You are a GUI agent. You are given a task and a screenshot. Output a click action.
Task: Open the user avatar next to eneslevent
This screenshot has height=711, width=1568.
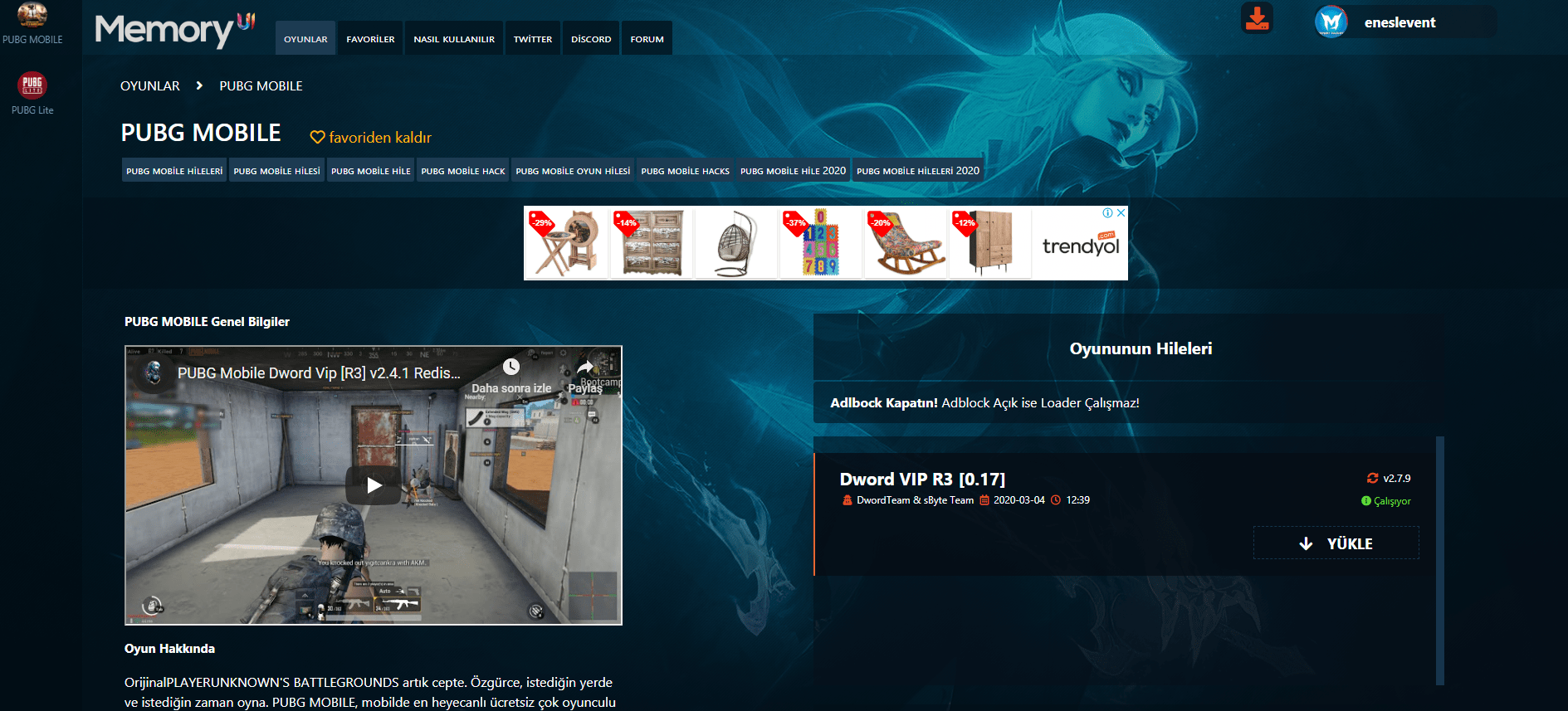point(1331,22)
